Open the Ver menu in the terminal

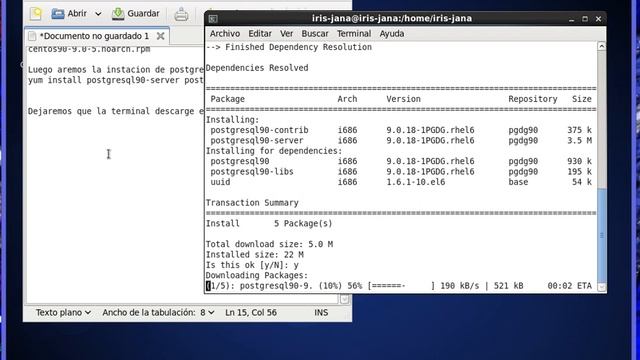286,33
